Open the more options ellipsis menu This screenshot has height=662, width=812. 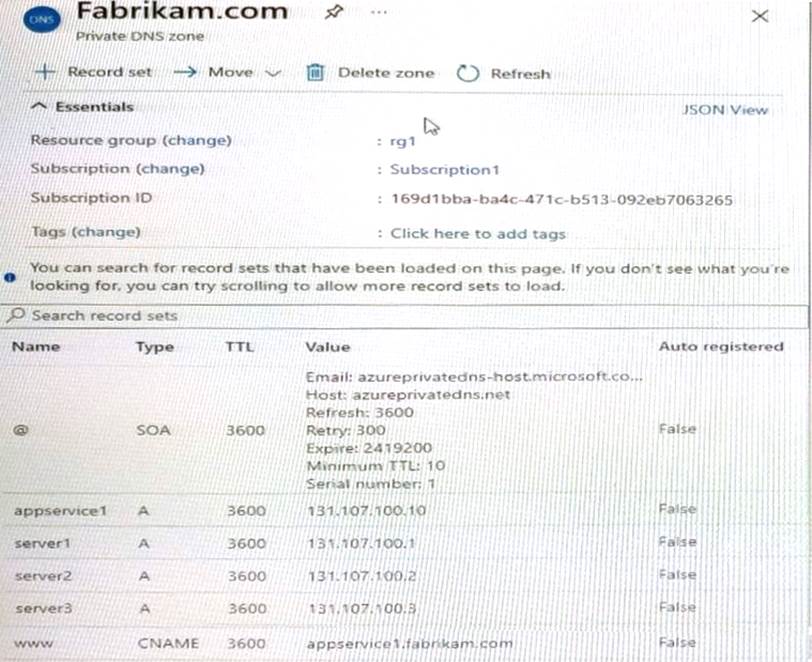378,13
